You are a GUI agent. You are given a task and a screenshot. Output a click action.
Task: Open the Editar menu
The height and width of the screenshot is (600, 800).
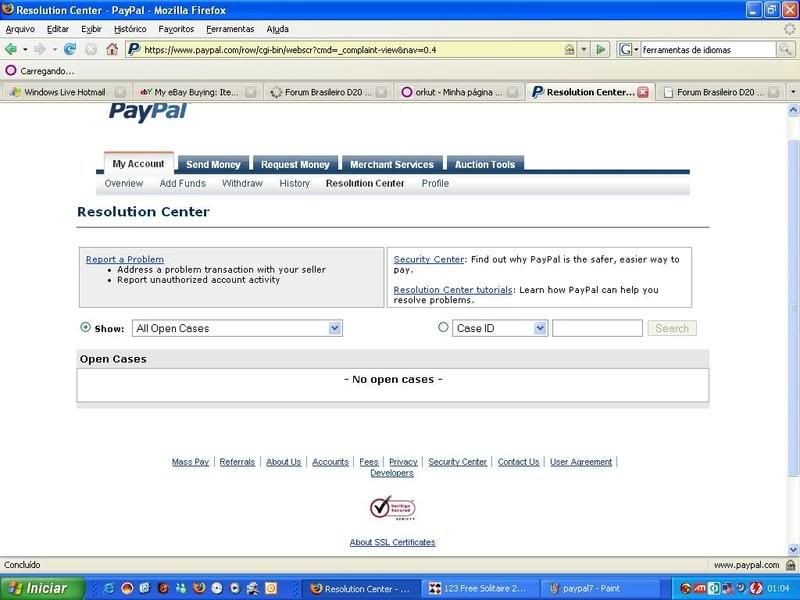tap(58, 29)
